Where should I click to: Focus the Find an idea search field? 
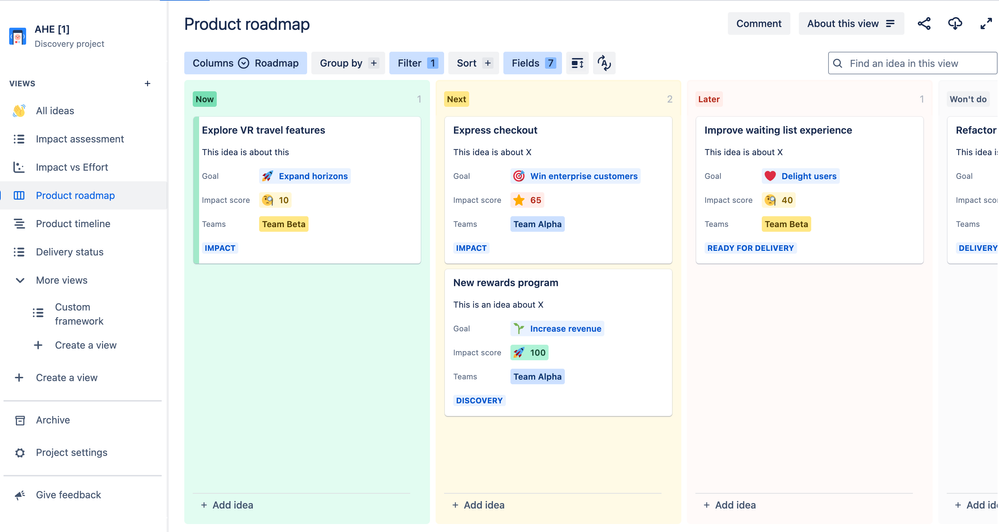point(912,63)
